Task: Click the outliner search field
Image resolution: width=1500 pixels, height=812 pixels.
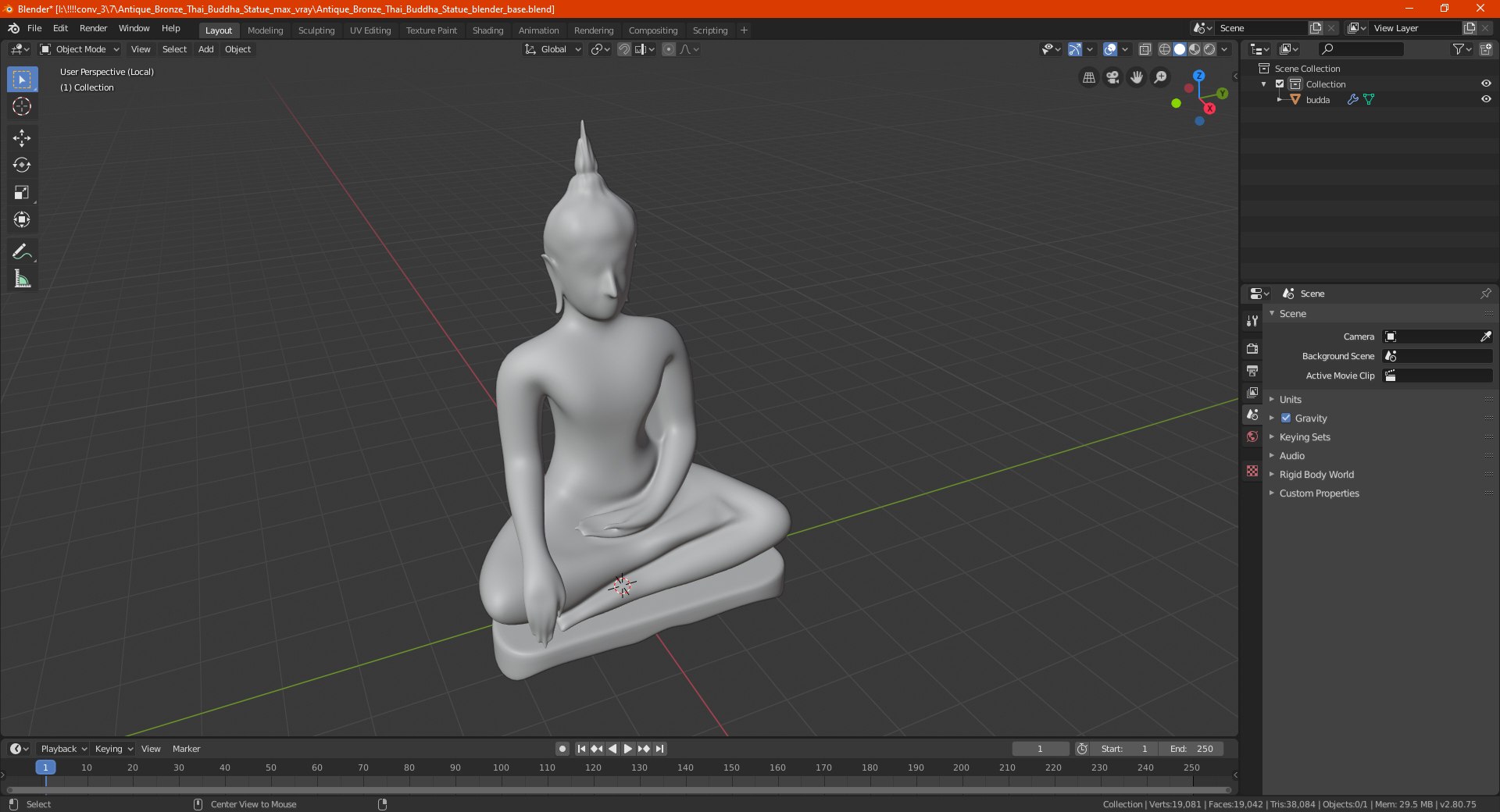Action: (x=1360, y=49)
